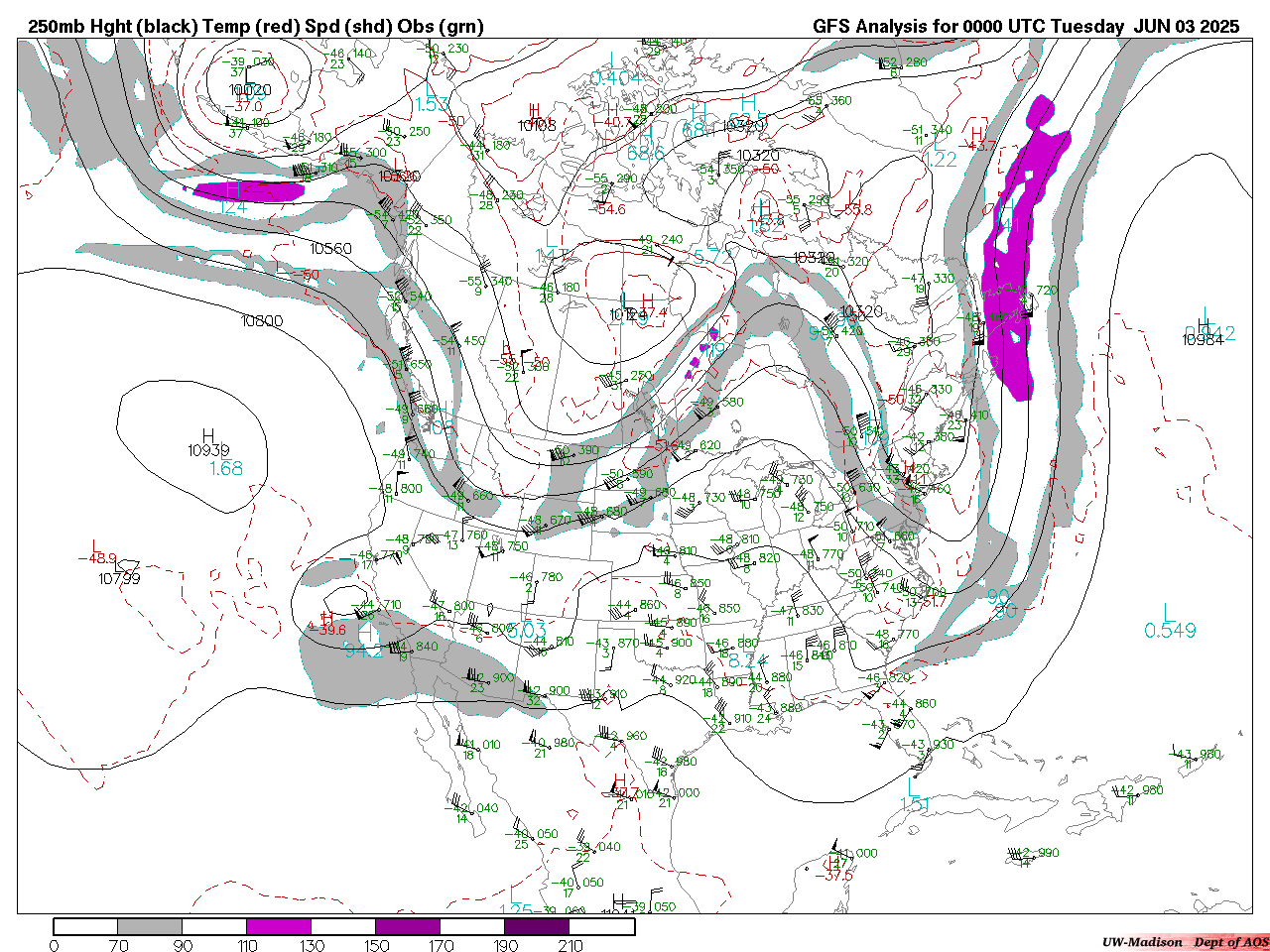Select the 10560 height contour label
Image resolution: width=1270 pixels, height=952 pixels.
point(330,248)
